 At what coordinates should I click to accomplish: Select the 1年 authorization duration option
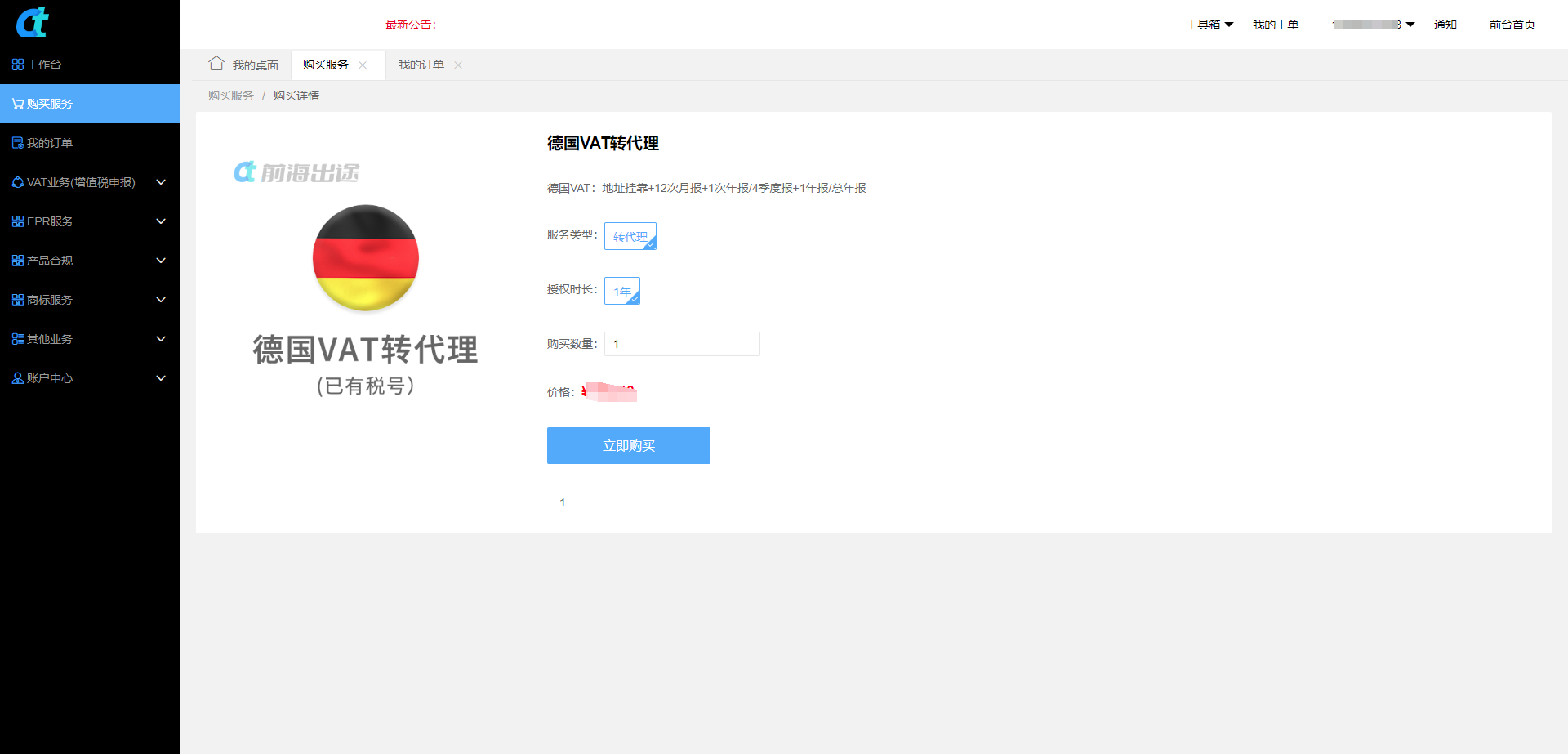621,291
